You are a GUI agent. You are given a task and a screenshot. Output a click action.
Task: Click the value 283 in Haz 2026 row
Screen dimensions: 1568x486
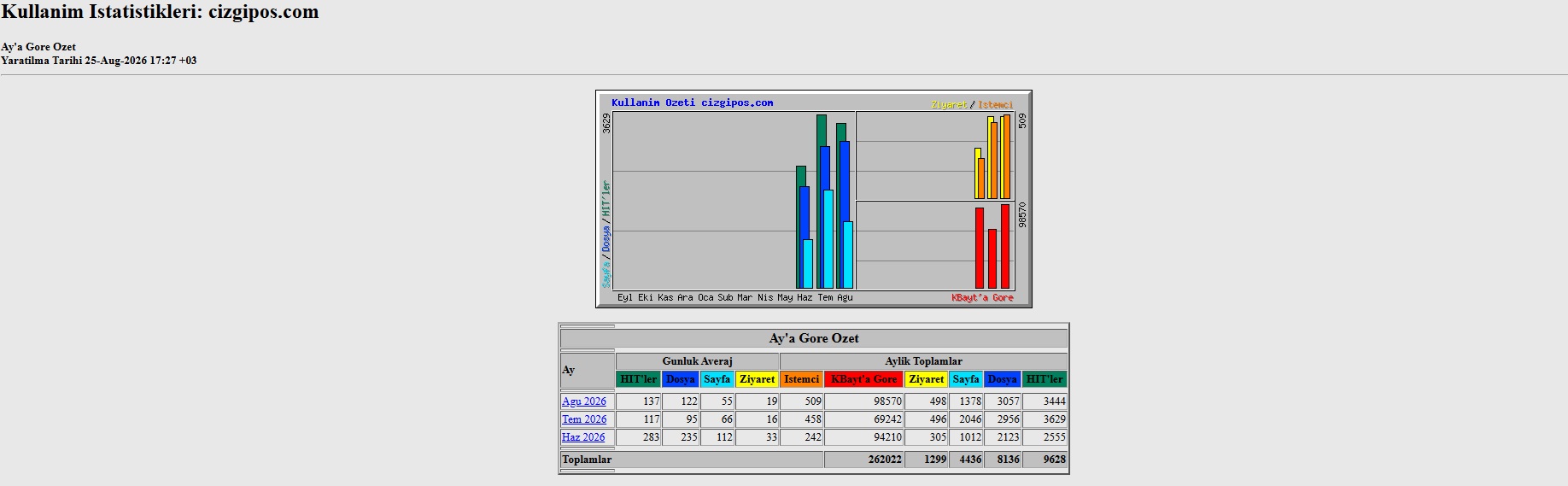(x=651, y=436)
